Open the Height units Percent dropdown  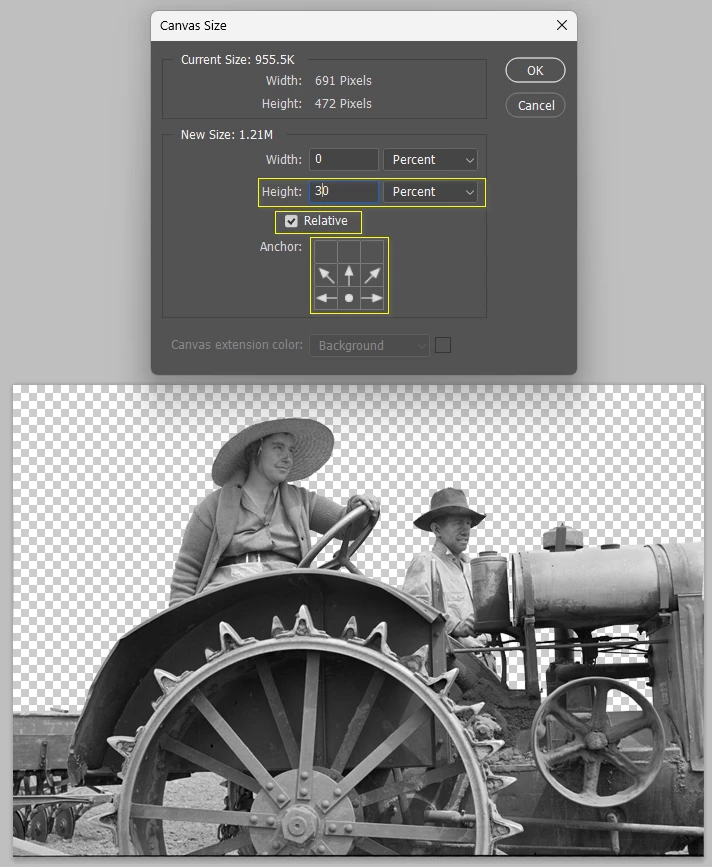pyautogui.click(x=431, y=191)
